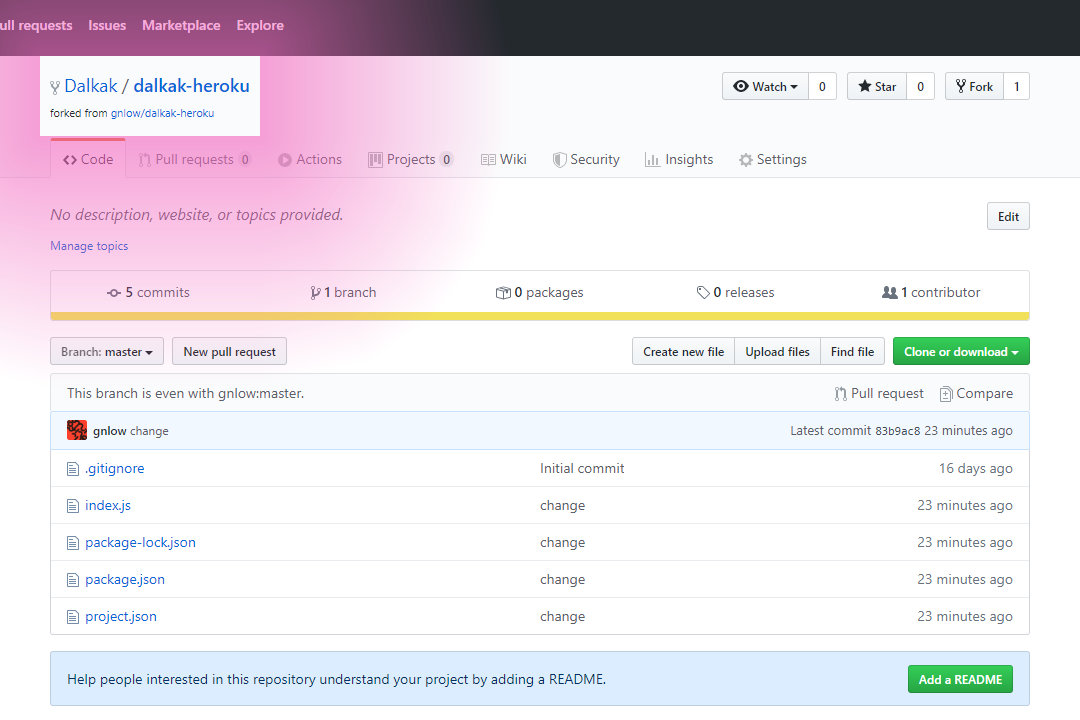Open gnlow author link in commit row
Image resolution: width=1080 pixels, height=720 pixels.
coord(110,431)
